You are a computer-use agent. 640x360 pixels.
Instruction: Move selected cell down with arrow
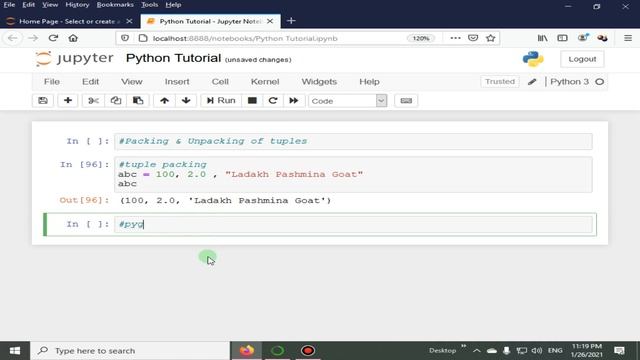click(x=186, y=100)
